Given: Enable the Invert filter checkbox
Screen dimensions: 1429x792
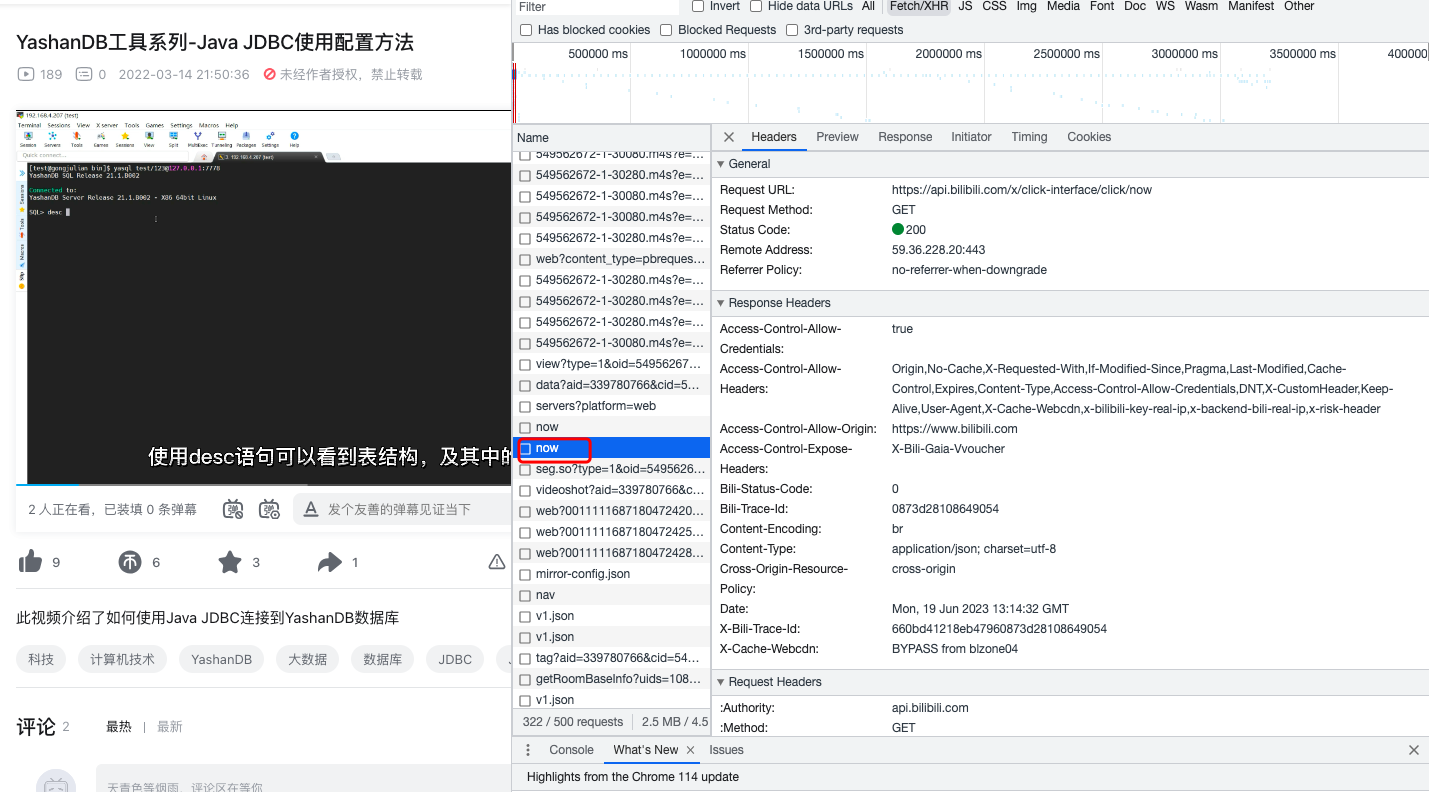Looking at the screenshot, I should pos(698,6).
